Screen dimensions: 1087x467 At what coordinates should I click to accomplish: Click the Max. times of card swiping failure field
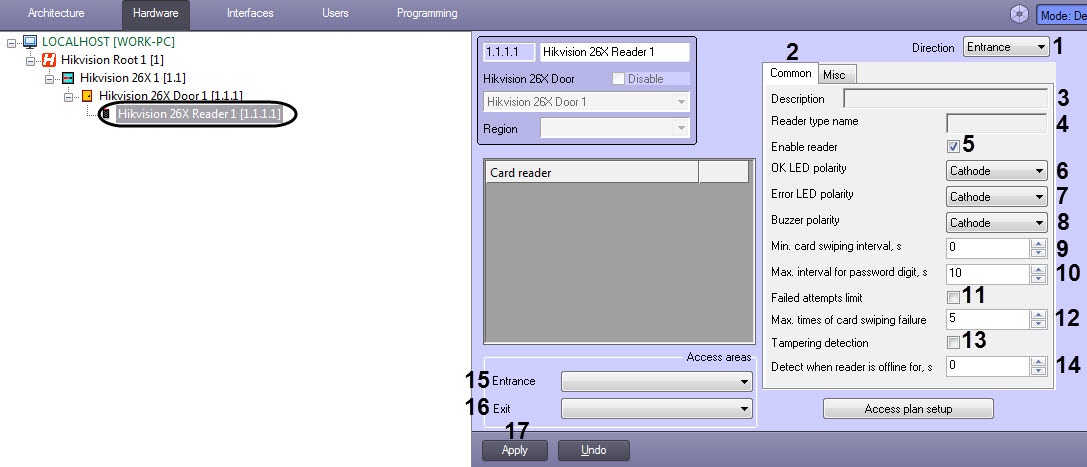(x=987, y=319)
